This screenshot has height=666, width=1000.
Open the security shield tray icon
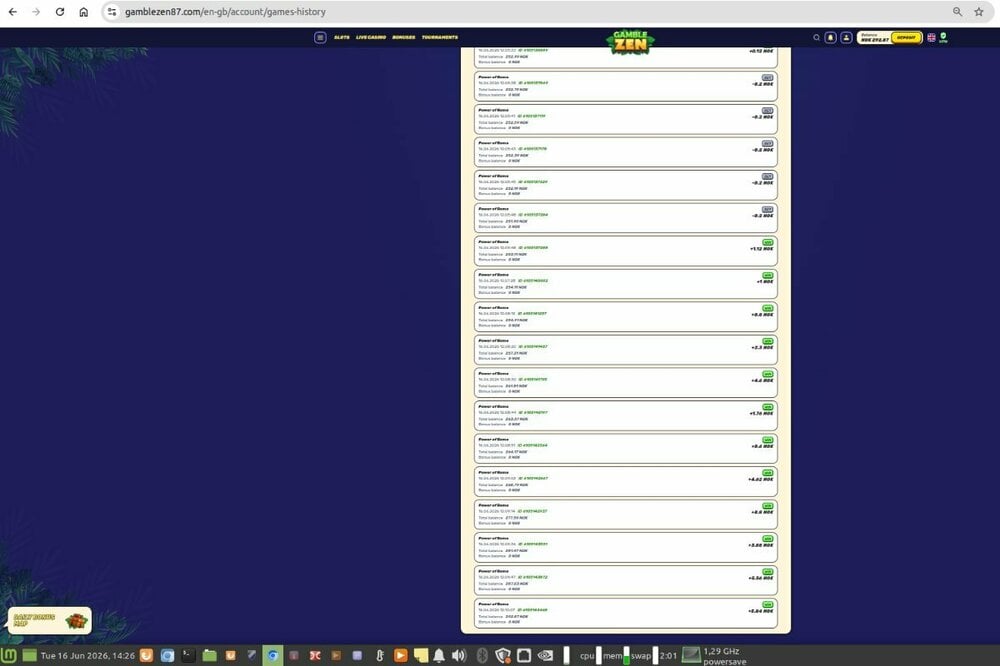click(503, 655)
